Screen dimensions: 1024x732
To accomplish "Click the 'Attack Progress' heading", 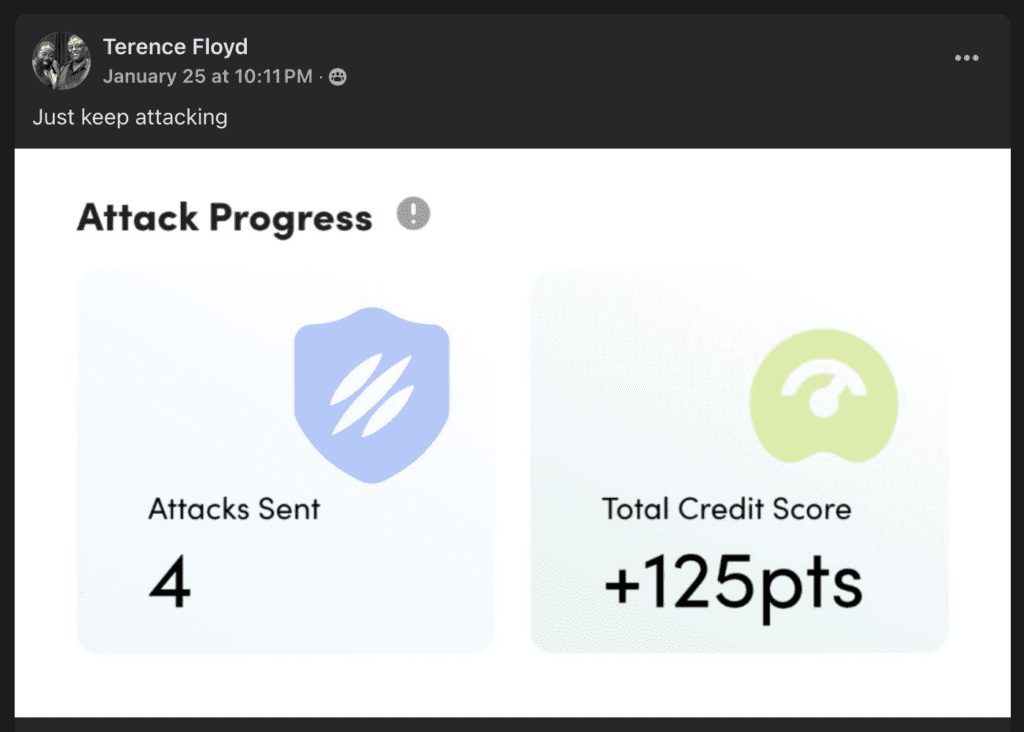I will [x=224, y=217].
